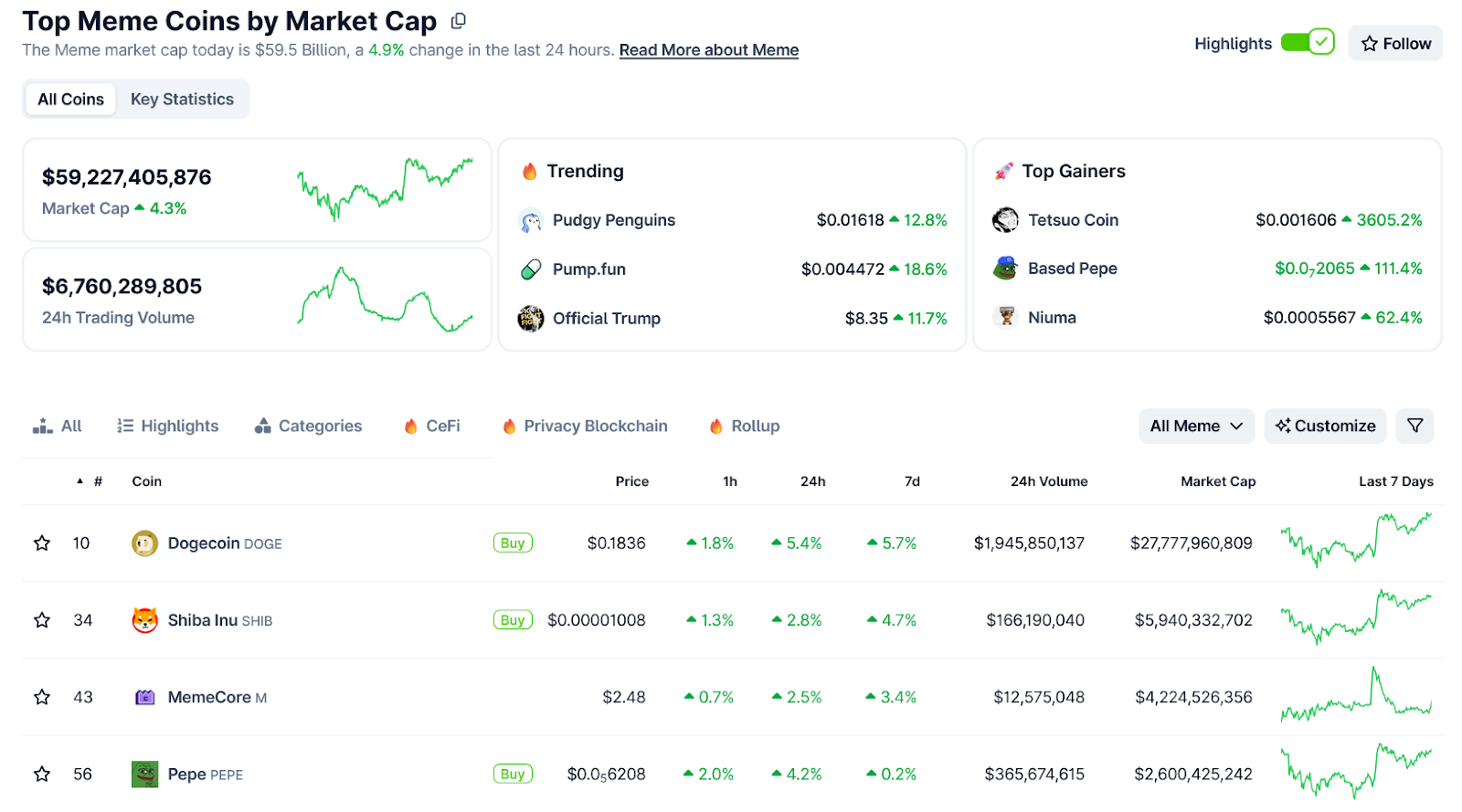Screen dimensions: 1462x812
Task: Click the Pudgy Penguins trending icon
Action: (x=530, y=220)
